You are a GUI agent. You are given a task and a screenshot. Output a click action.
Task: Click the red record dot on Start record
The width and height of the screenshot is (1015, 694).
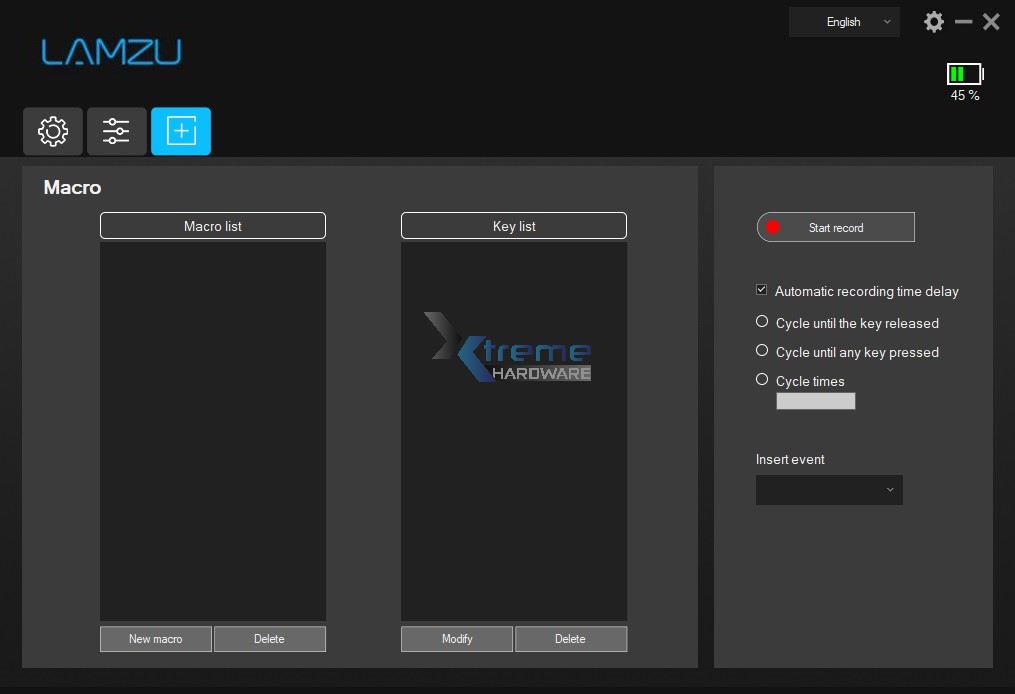[x=771, y=227]
